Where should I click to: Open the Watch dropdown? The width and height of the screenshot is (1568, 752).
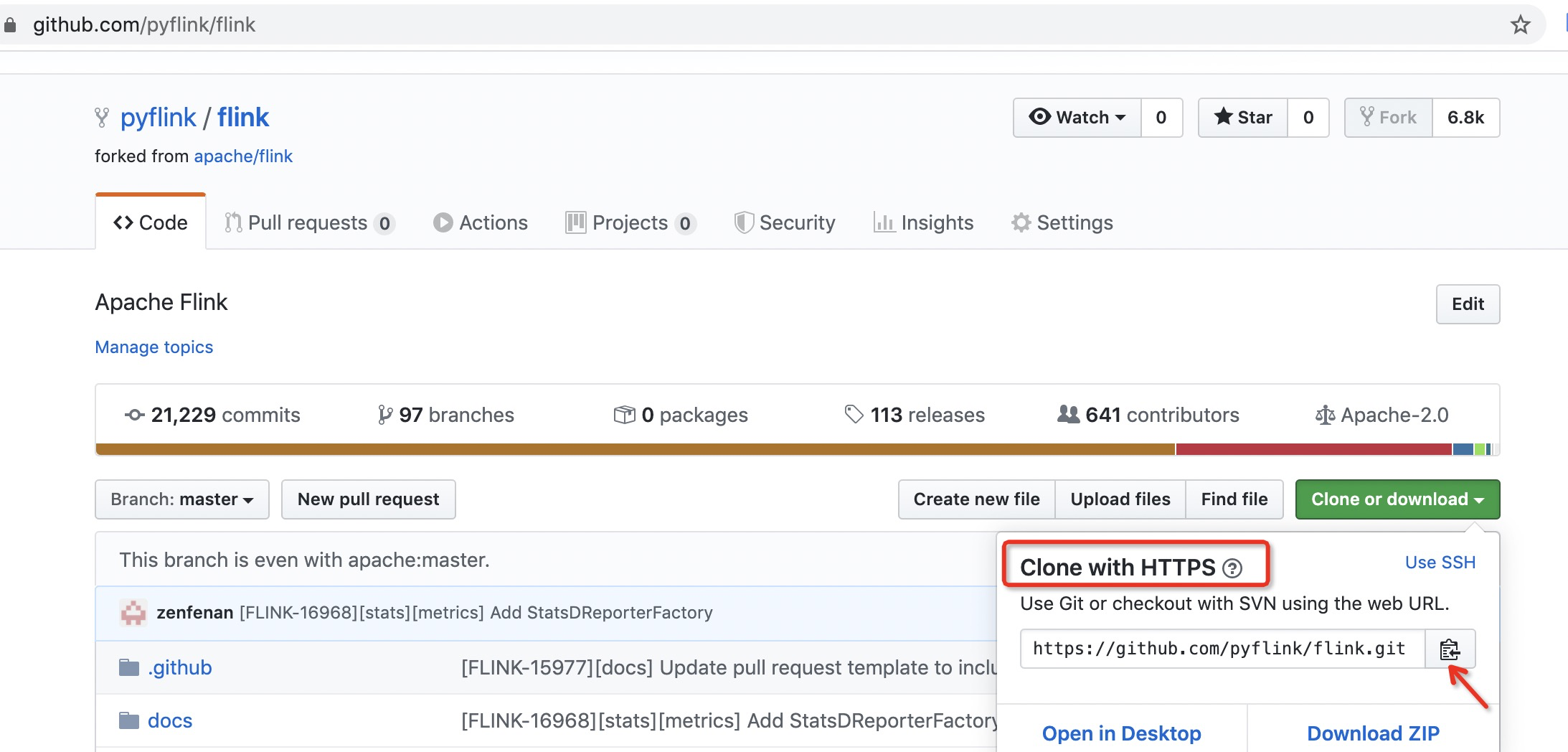tap(1077, 118)
